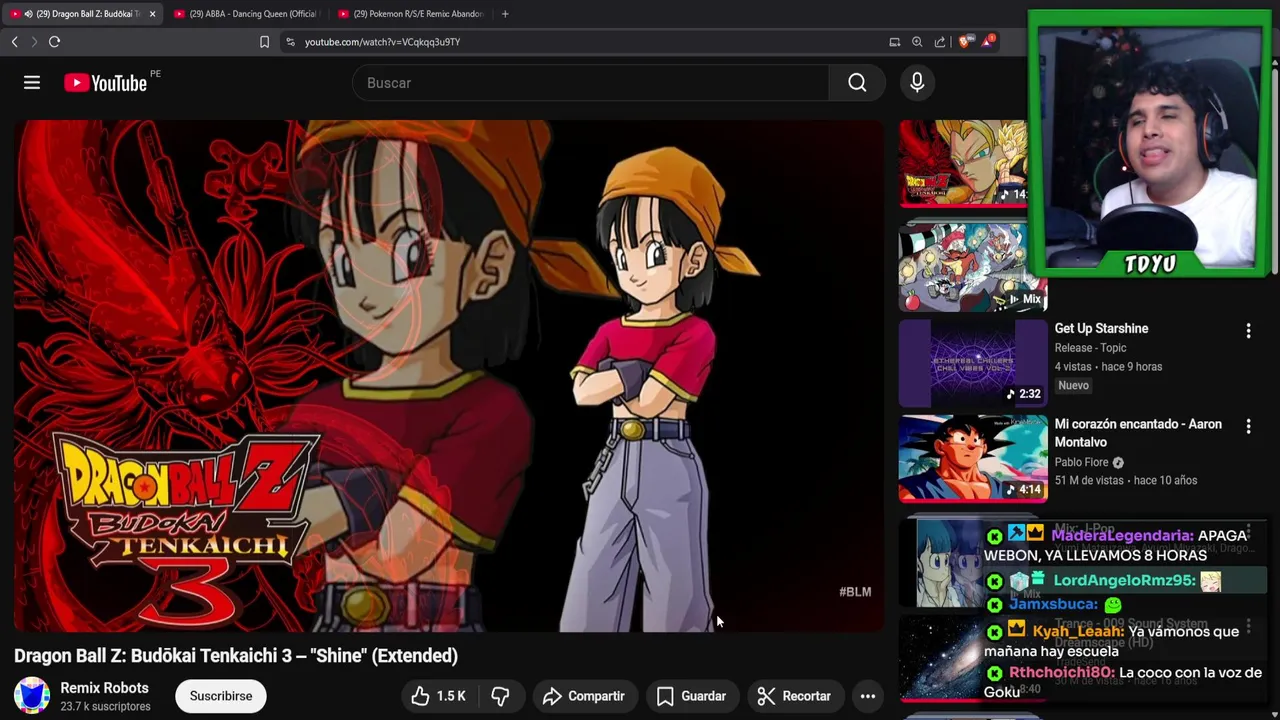
Task: Click the search magnifier button
Action: [857, 83]
